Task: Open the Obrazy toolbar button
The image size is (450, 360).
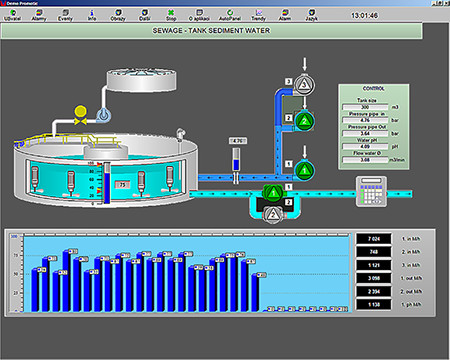Action: (118, 15)
